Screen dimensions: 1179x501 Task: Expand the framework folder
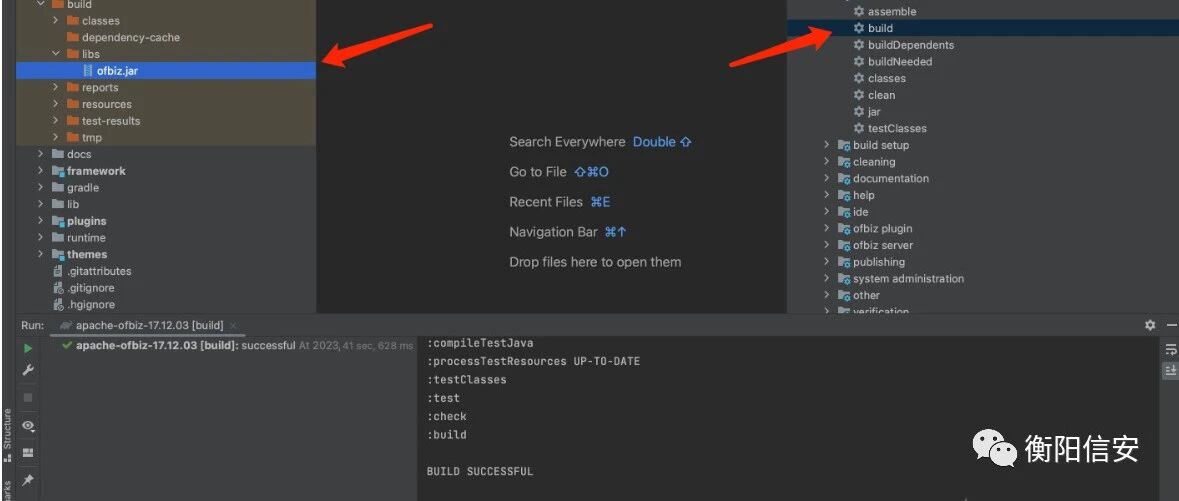click(x=41, y=171)
